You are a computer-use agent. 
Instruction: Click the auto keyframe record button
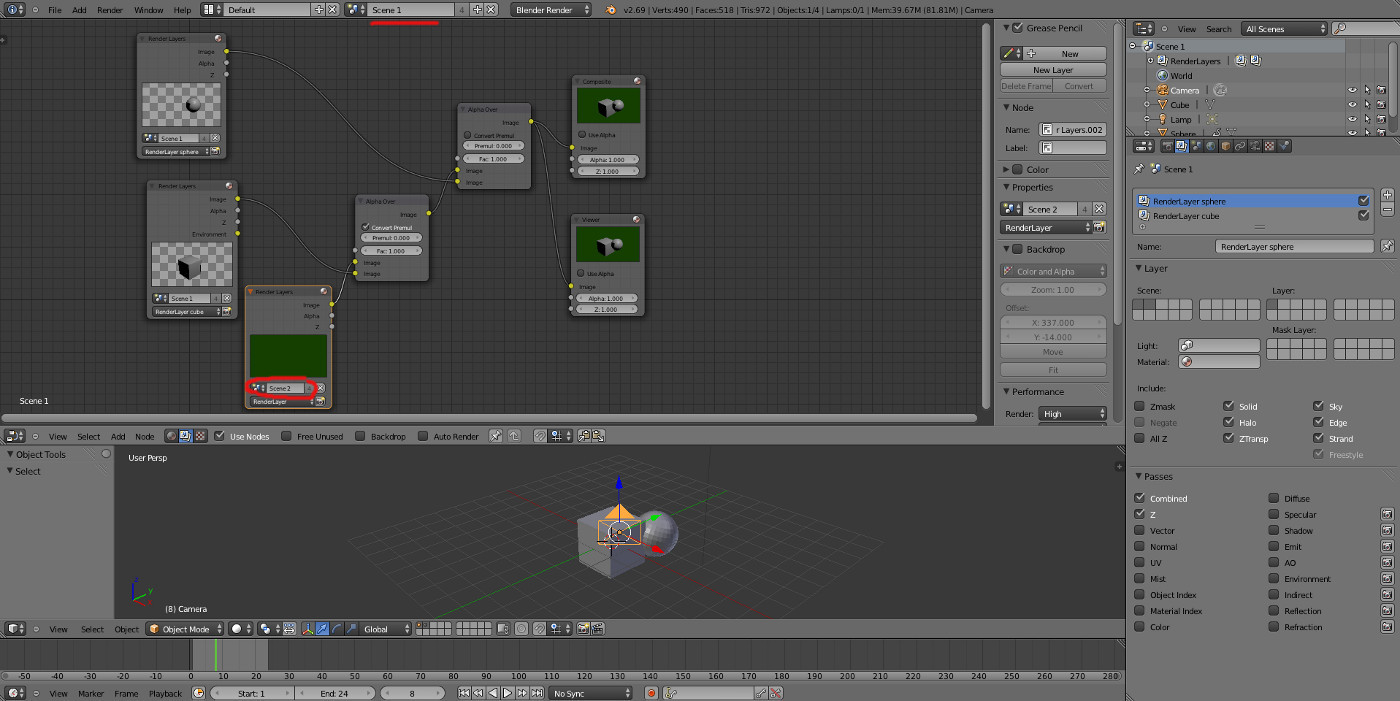tap(651, 693)
